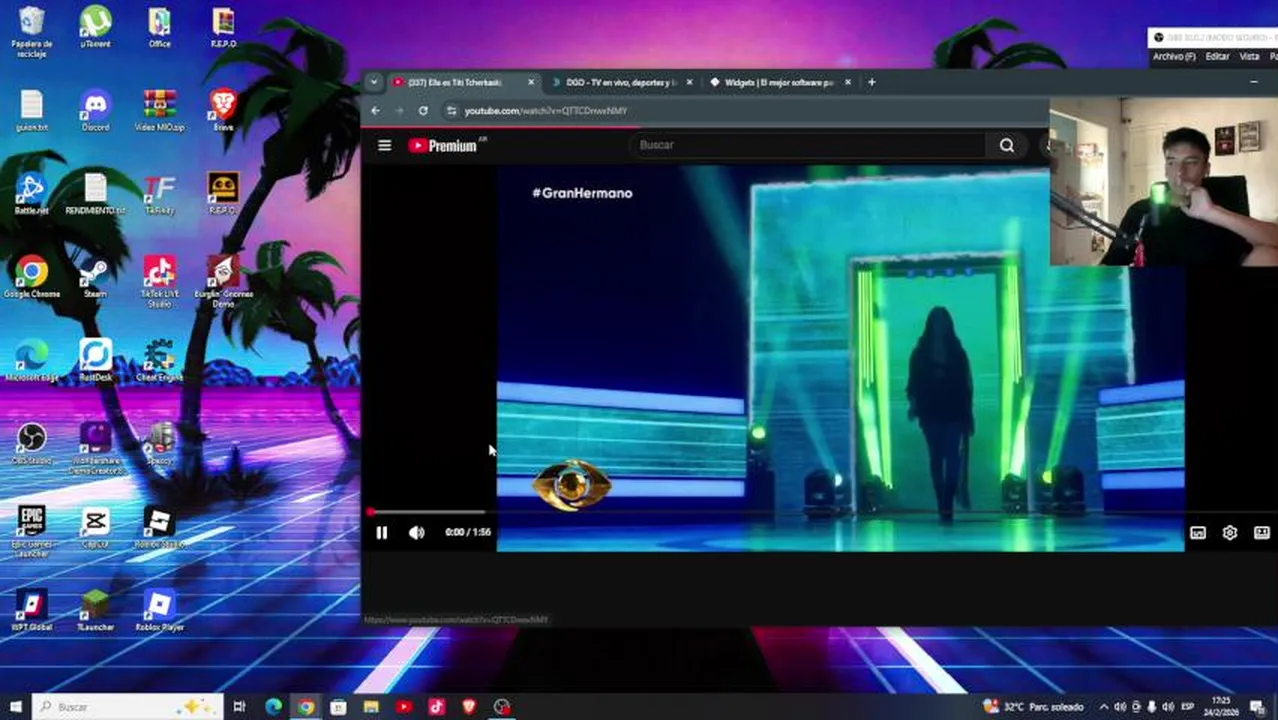Screen dimensions: 1278x720
Task: Open the Vista menu in OBS window
Action: point(1249,57)
